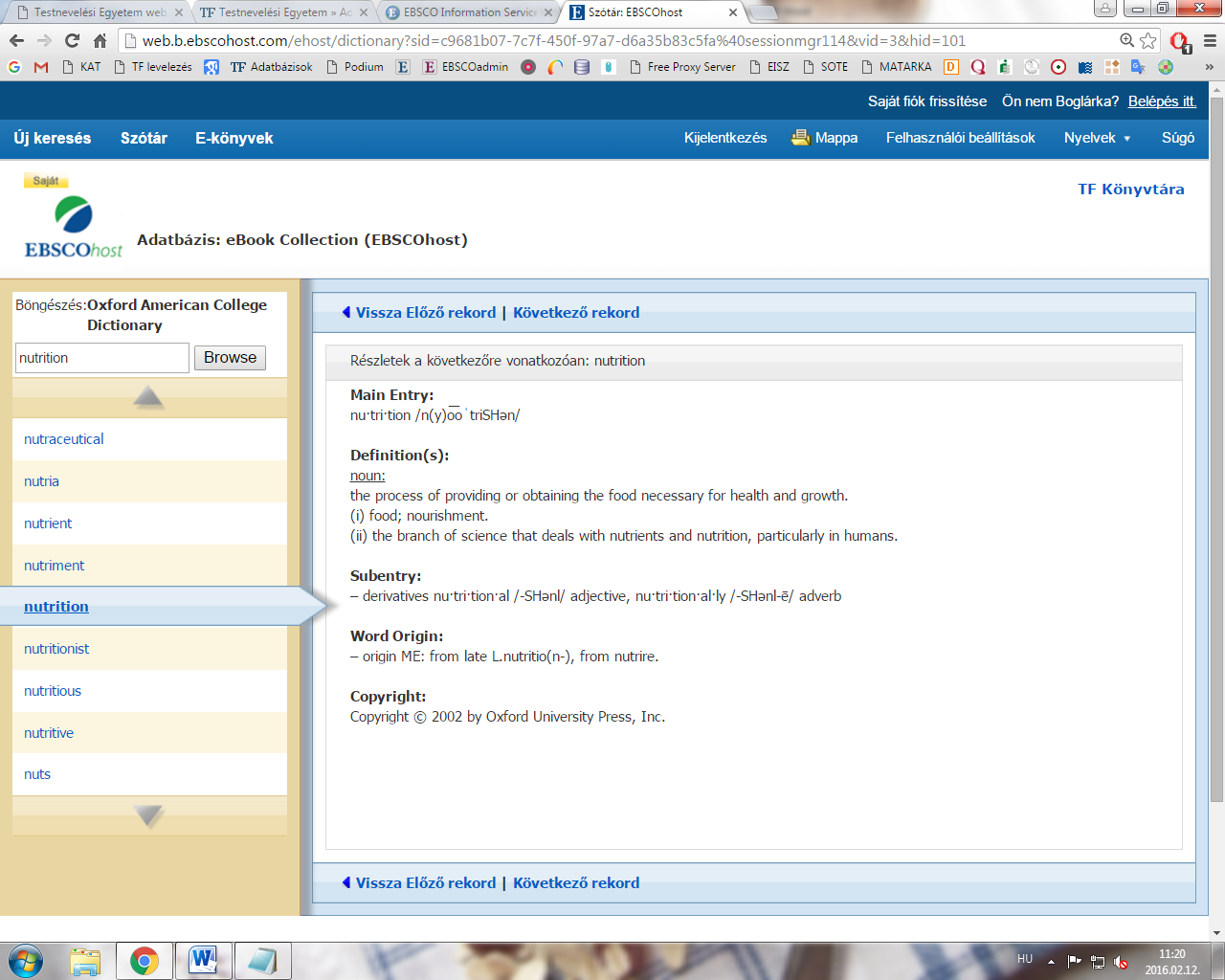Switch to the first Testnevelési Egyetem web tab
The width and height of the screenshot is (1225, 980).
point(100,12)
